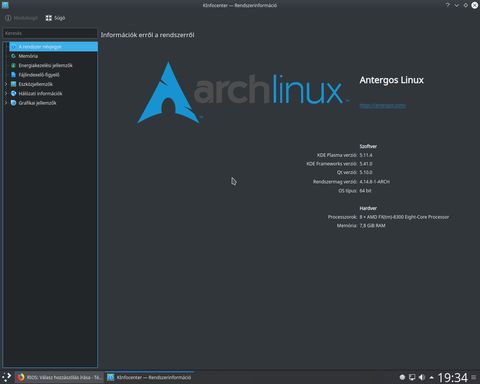Click the KDE Frameworks version value 5.41.0
The width and height of the screenshot is (480, 384).
click(366, 164)
